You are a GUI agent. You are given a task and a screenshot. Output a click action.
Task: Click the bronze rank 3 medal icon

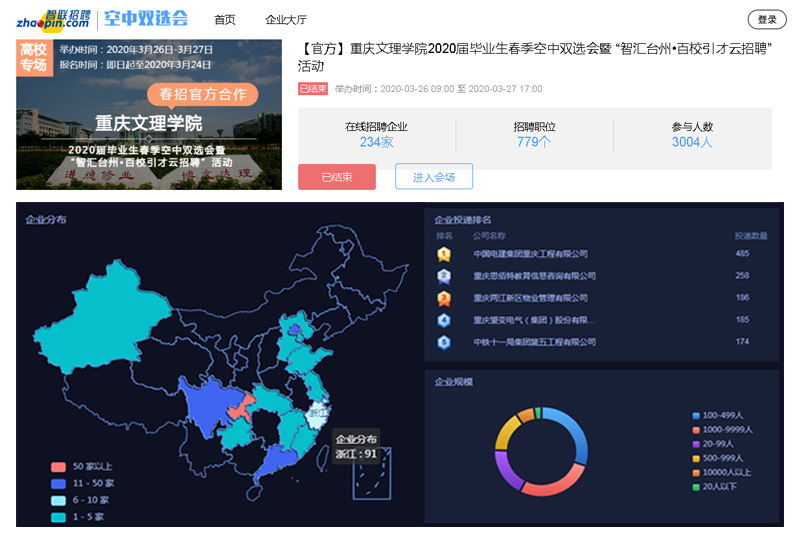tap(444, 298)
